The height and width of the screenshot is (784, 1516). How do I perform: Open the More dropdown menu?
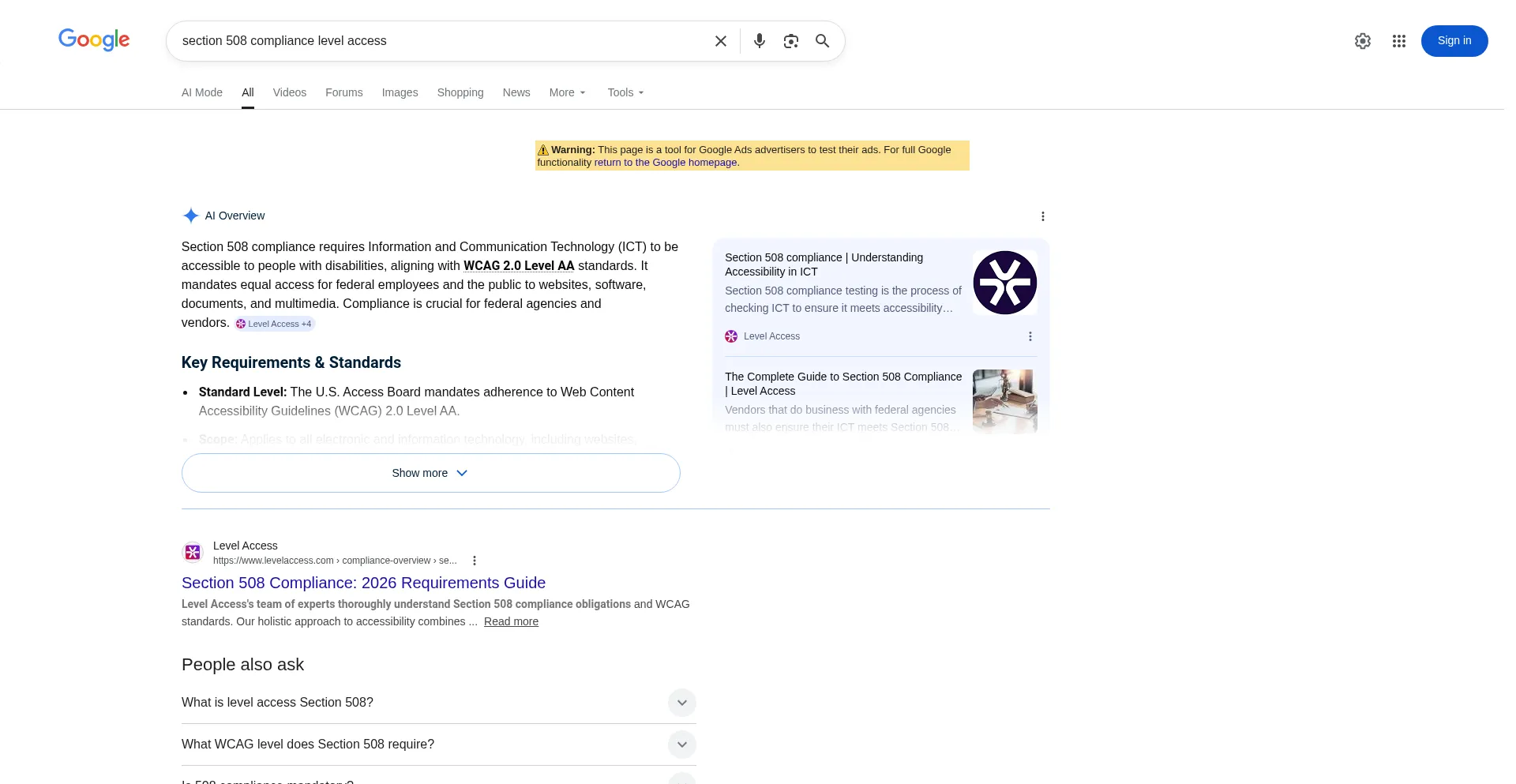pos(568,92)
